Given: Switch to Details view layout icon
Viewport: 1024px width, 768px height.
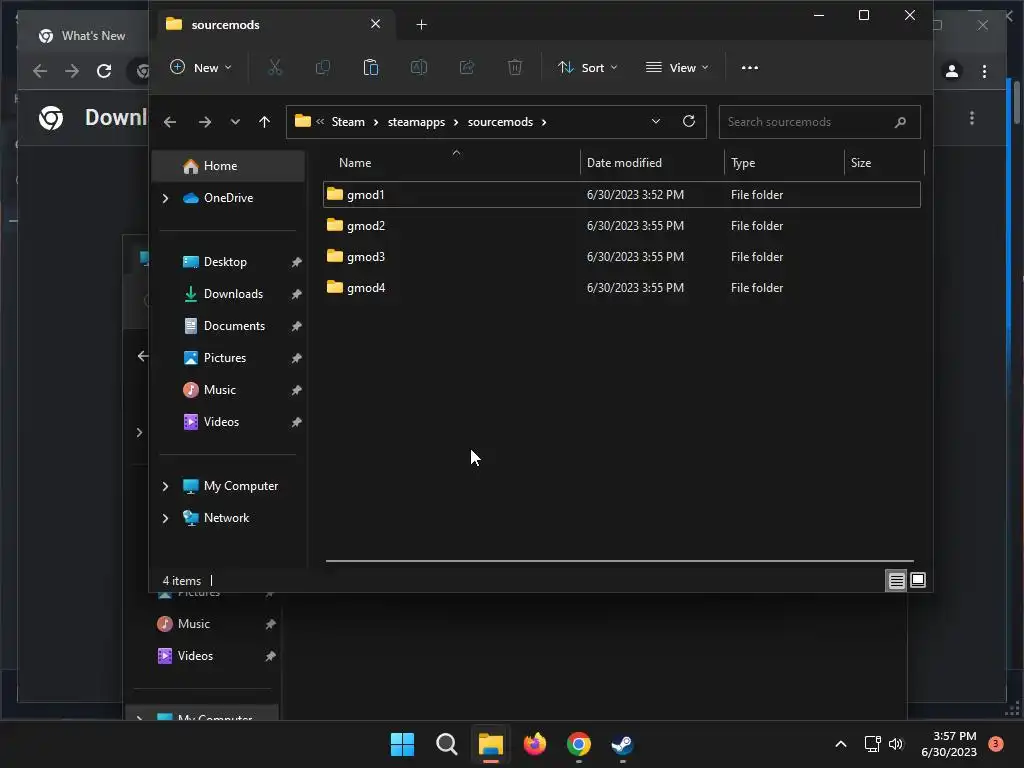Looking at the screenshot, I should [897, 580].
